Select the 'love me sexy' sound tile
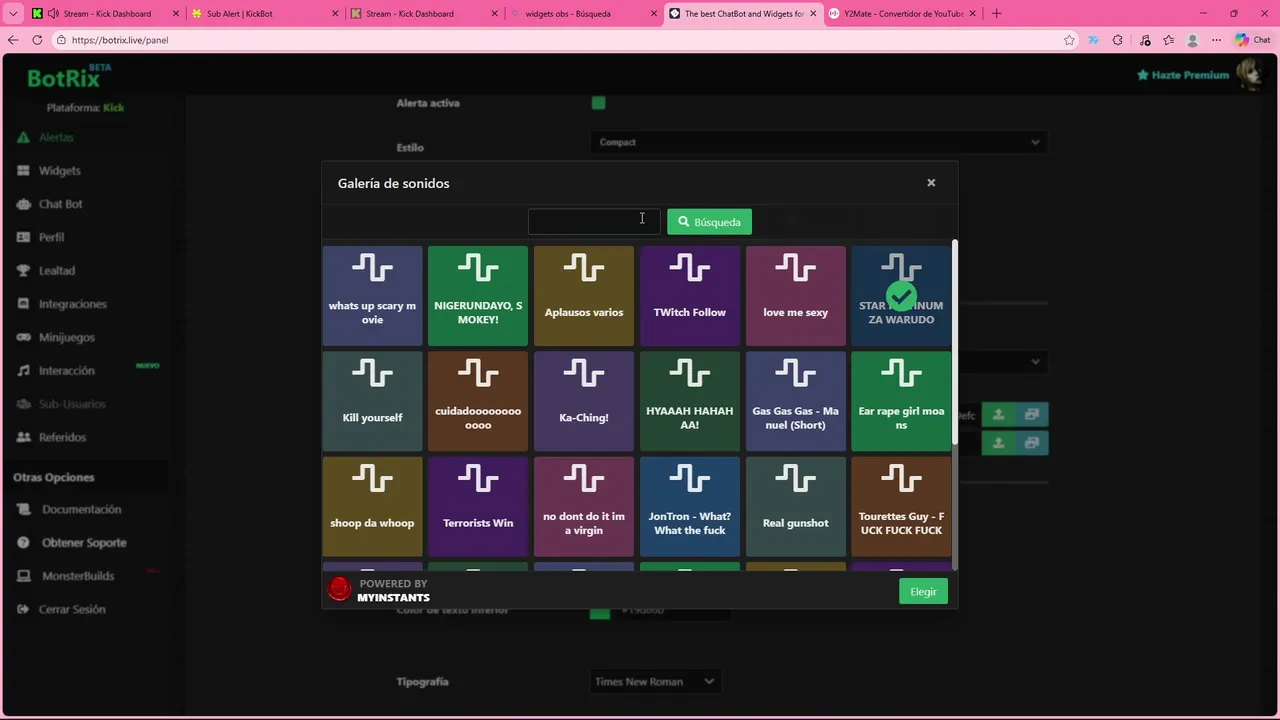 coord(795,296)
